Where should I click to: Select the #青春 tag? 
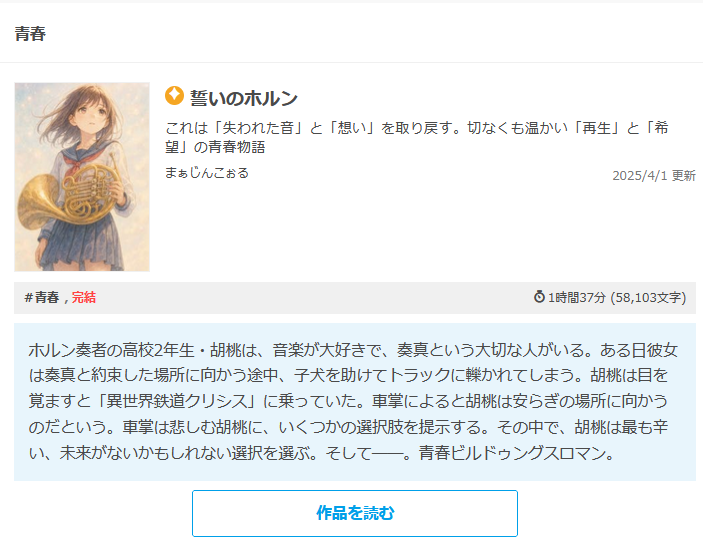(42, 297)
